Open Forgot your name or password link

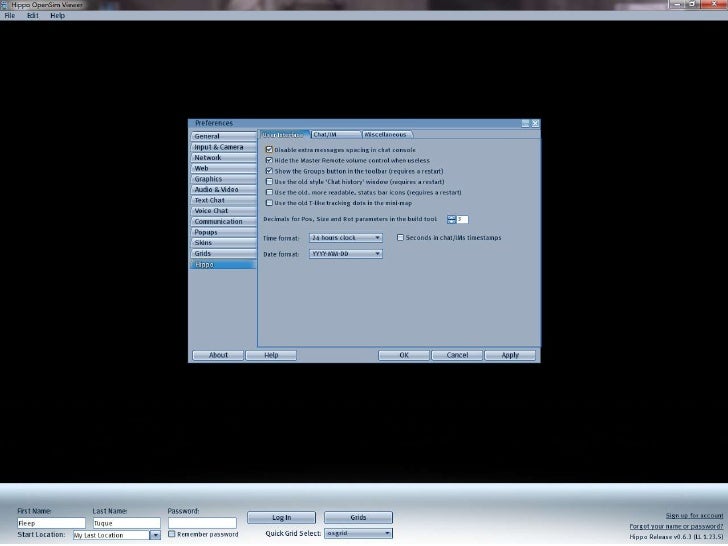coord(676,526)
